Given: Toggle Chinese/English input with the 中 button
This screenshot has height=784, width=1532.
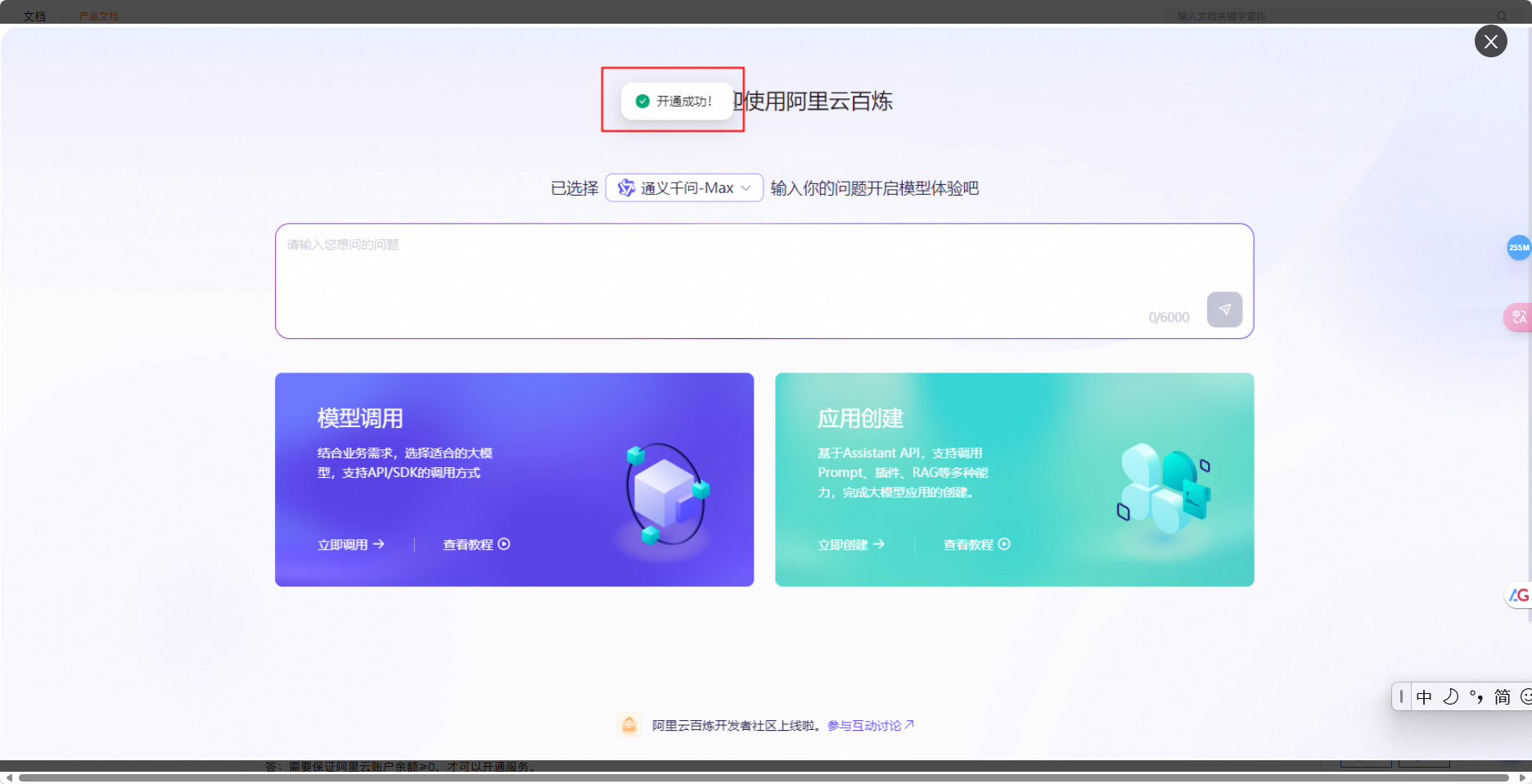Looking at the screenshot, I should [x=1424, y=696].
